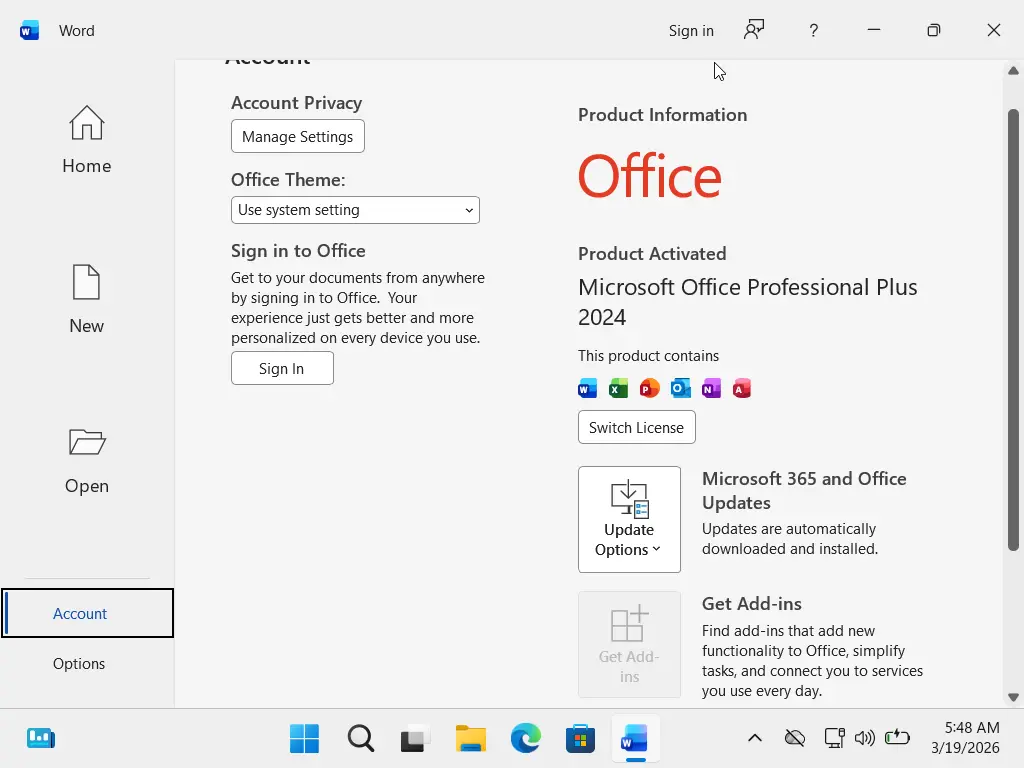Choose Open folder in sidebar

(x=87, y=461)
